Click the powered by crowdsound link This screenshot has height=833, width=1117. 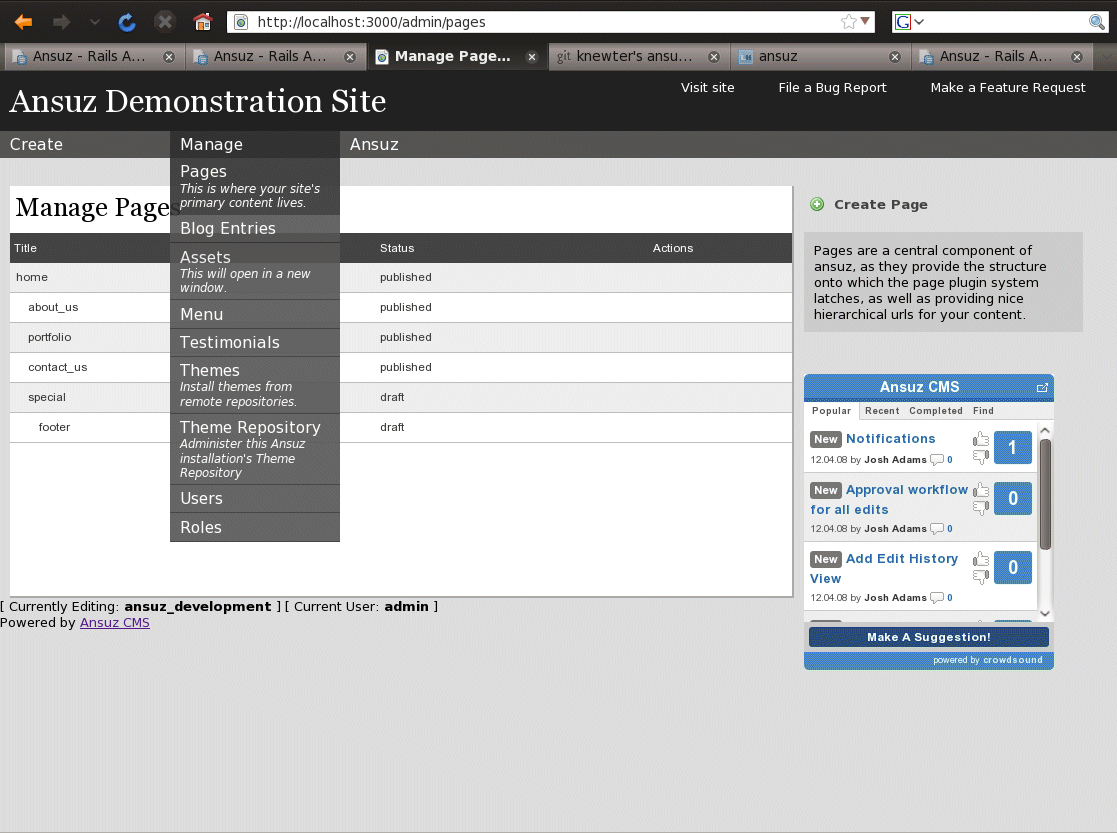point(987,660)
